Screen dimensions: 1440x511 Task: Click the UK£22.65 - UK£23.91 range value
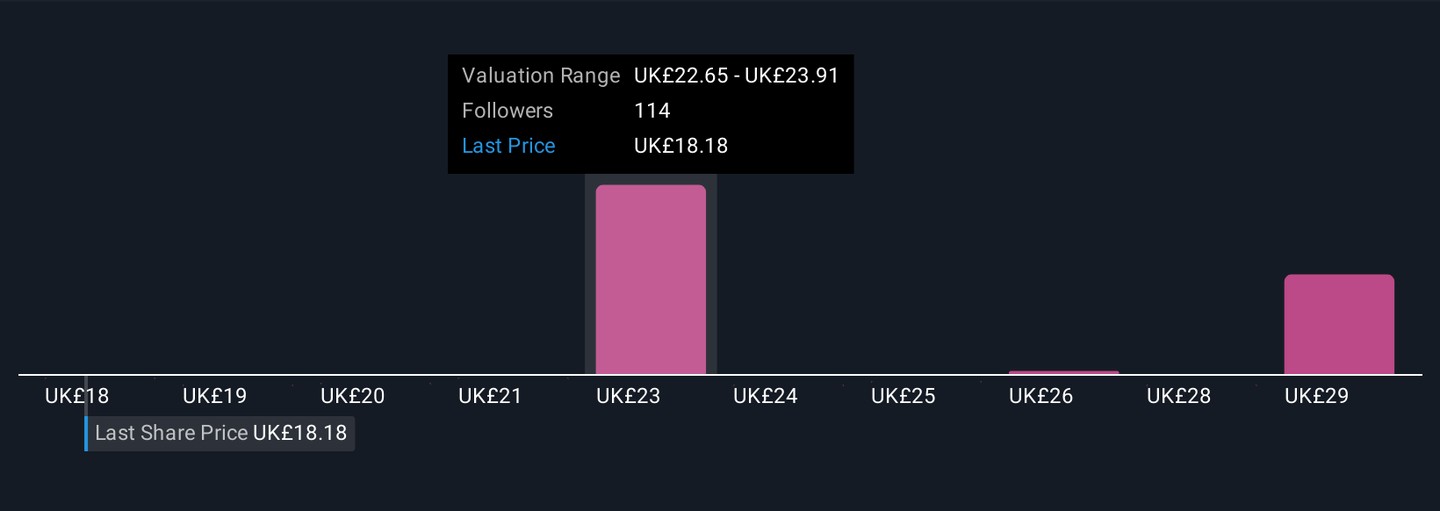tap(736, 76)
